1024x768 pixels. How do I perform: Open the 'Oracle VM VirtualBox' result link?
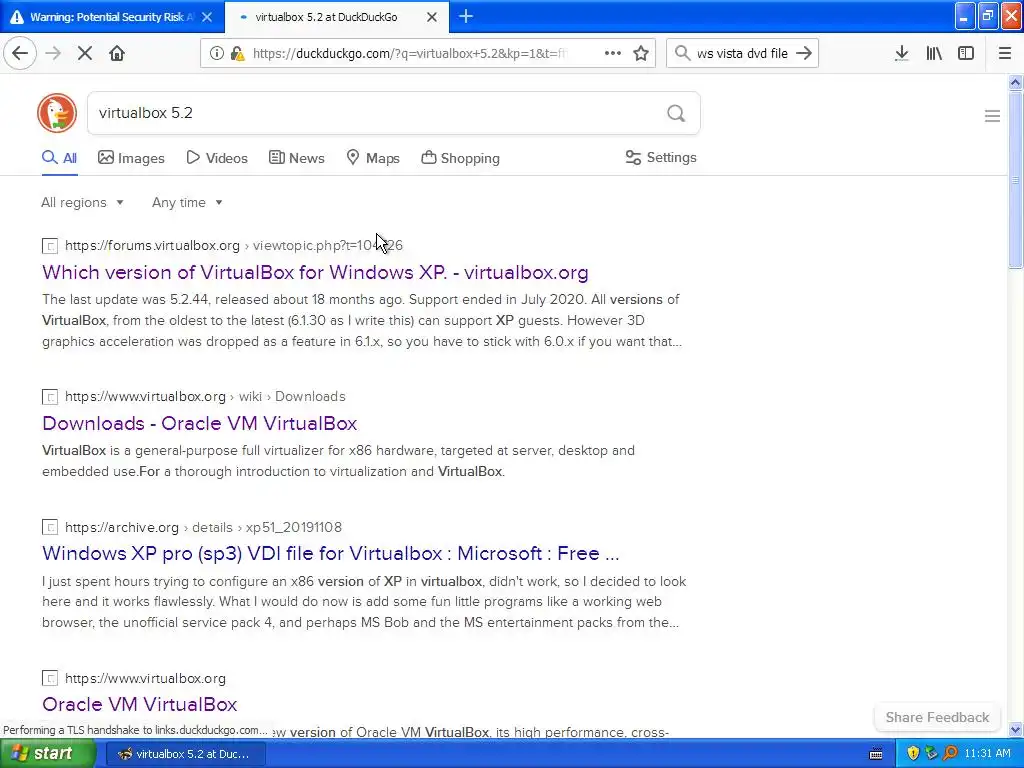coord(139,704)
